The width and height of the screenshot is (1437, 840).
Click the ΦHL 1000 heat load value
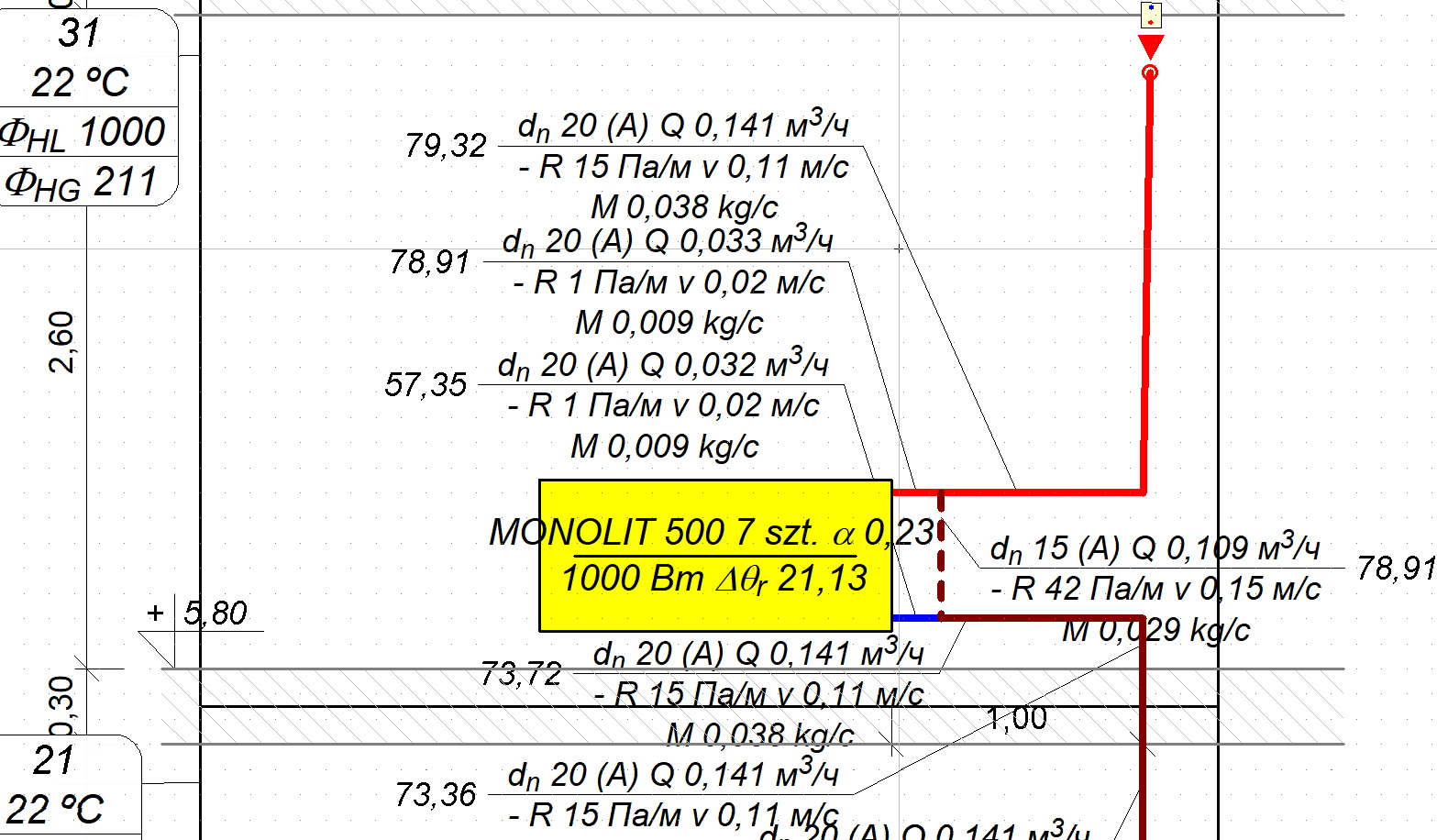[x=83, y=133]
